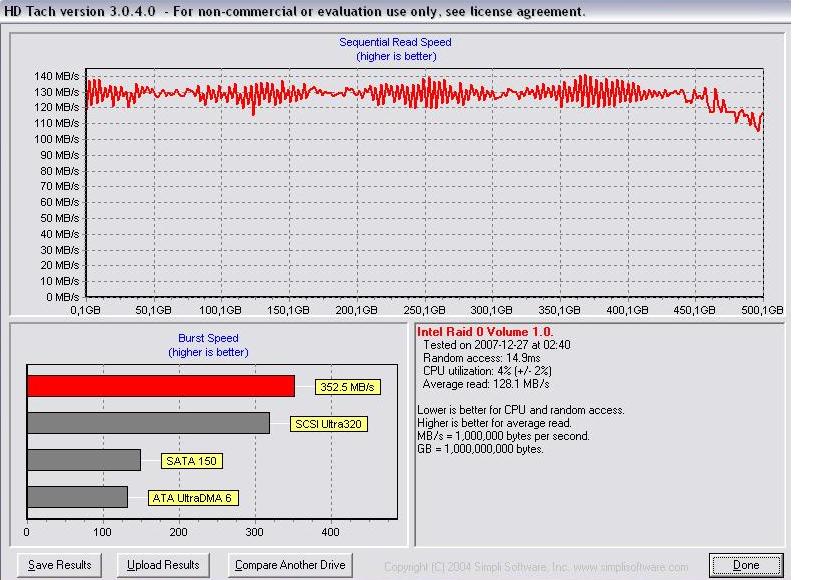Screen dimensions: 840x580
Task: Click the Save Results button
Action: 60,565
